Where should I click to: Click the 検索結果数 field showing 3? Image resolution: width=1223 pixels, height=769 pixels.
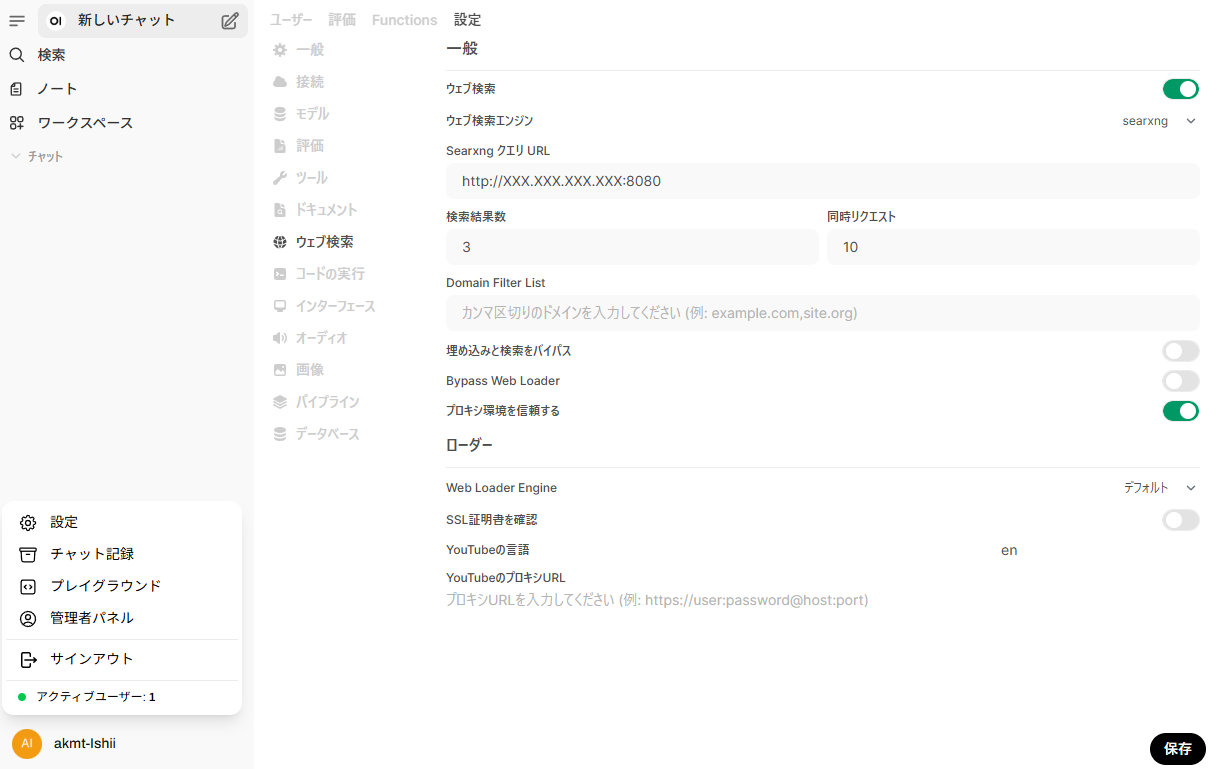(632, 247)
